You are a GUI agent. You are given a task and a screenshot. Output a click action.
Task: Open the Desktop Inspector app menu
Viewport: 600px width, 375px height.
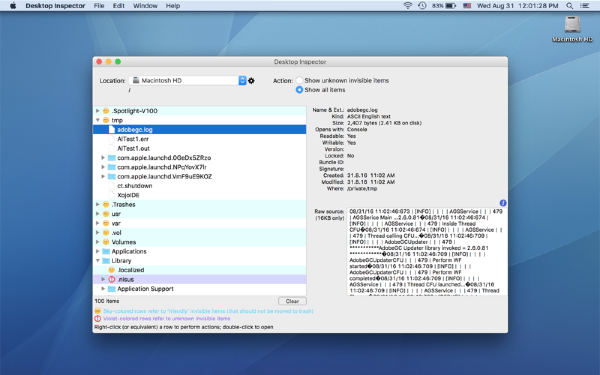click(x=55, y=6)
